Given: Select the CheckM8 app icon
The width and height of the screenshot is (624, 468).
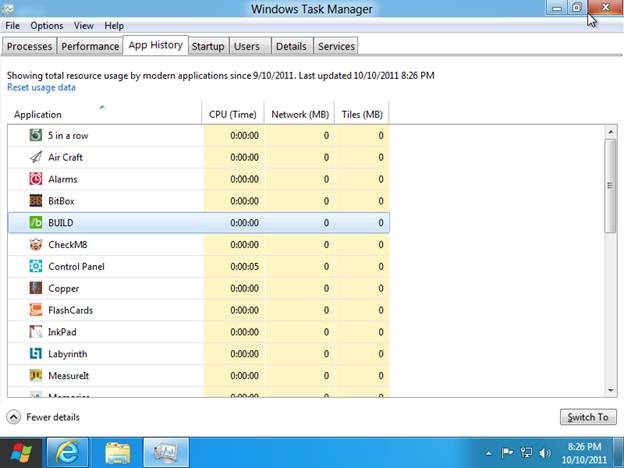Looking at the screenshot, I should pyautogui.click(x=36, y=245).
